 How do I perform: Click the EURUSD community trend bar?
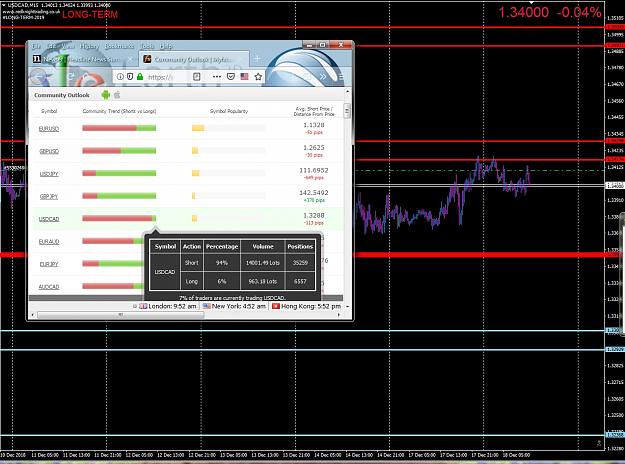tap(119, 128)
